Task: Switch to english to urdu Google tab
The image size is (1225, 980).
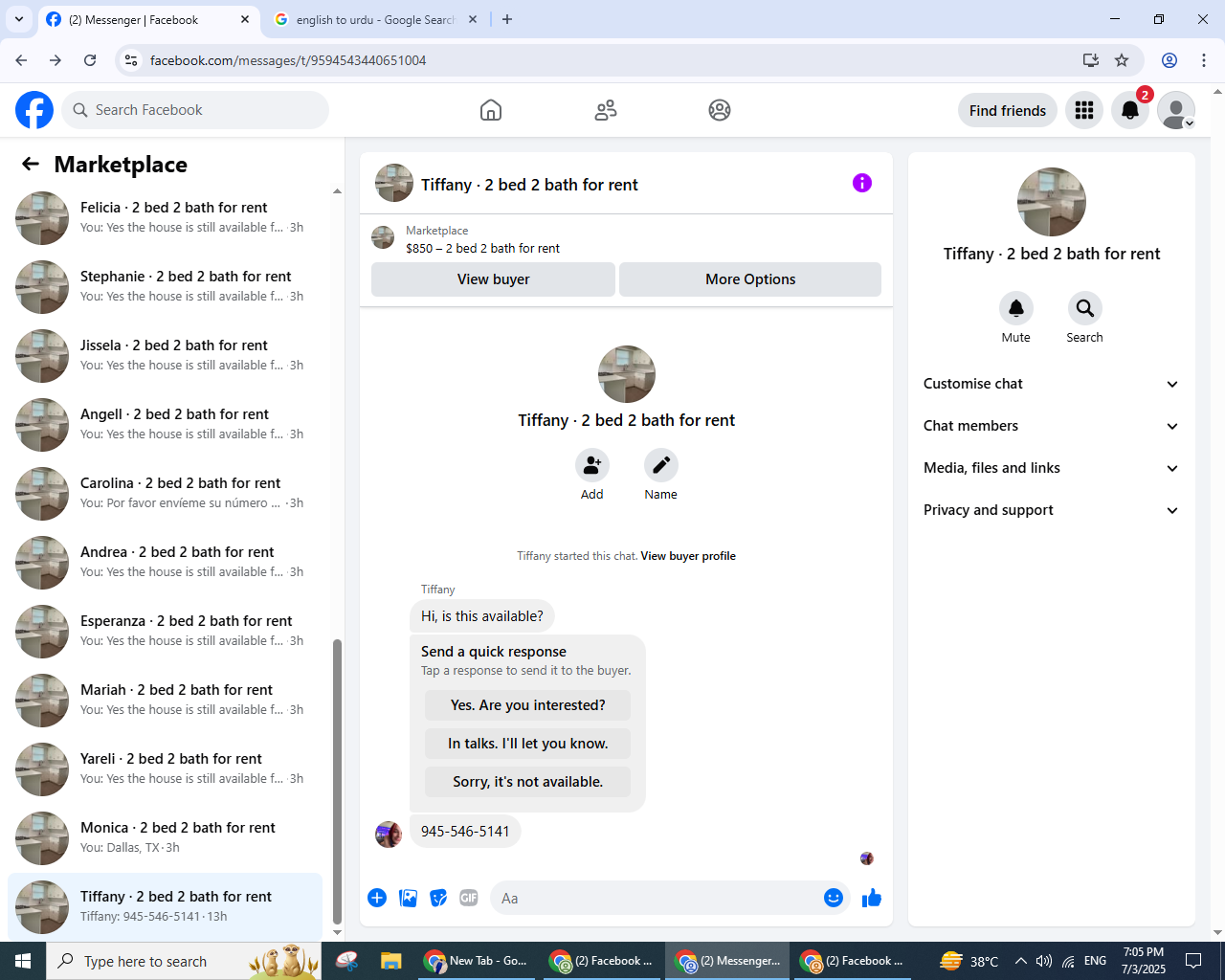Action: [x=375, y=20]
